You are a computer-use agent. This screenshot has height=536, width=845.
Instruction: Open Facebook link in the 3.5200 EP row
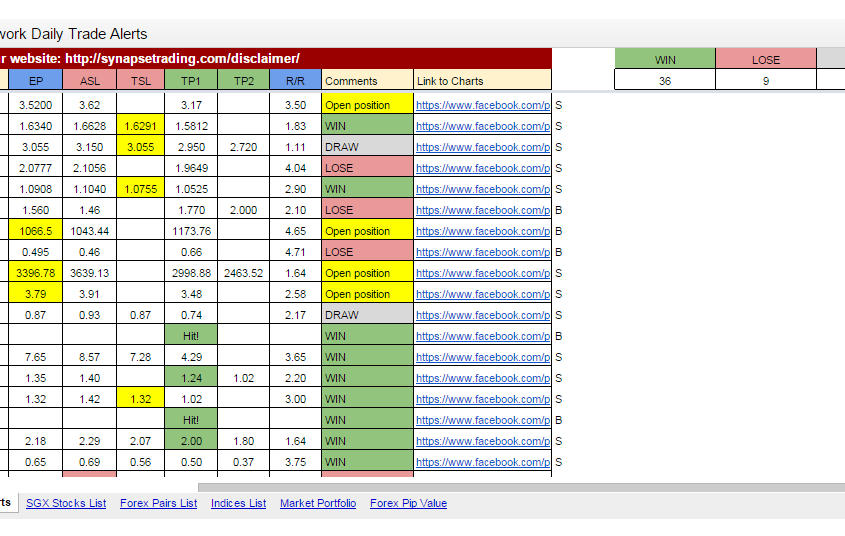[x=482, y=105]
